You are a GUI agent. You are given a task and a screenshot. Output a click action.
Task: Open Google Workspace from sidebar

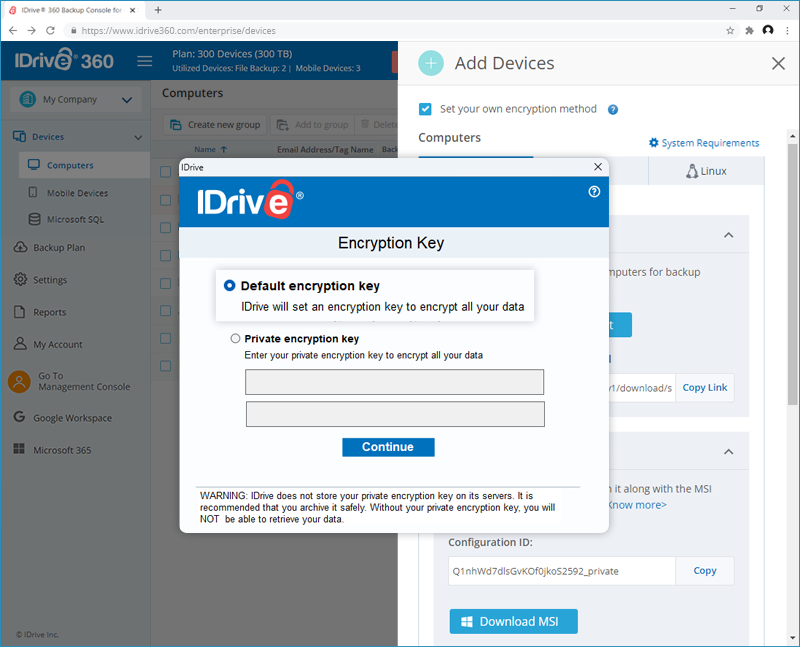click(x=72, y=418)
